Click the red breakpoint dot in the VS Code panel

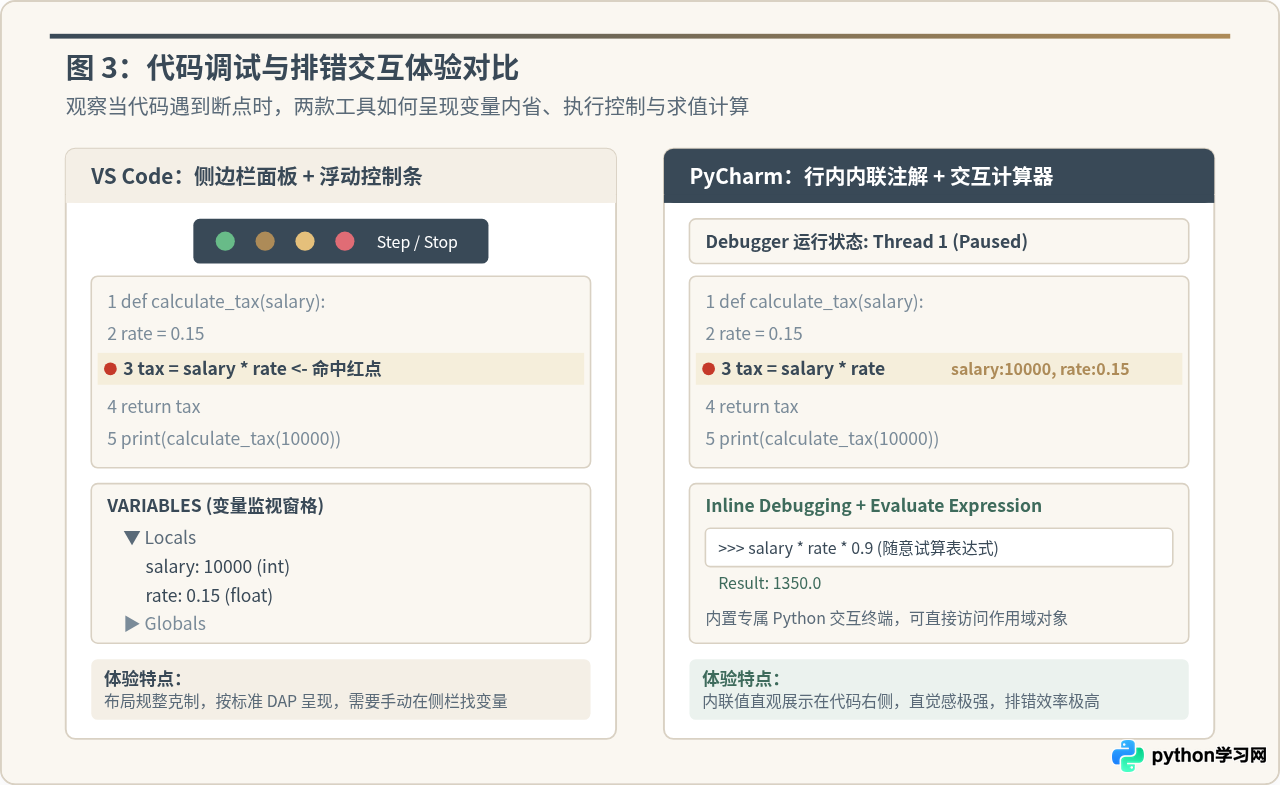(110, 369)
